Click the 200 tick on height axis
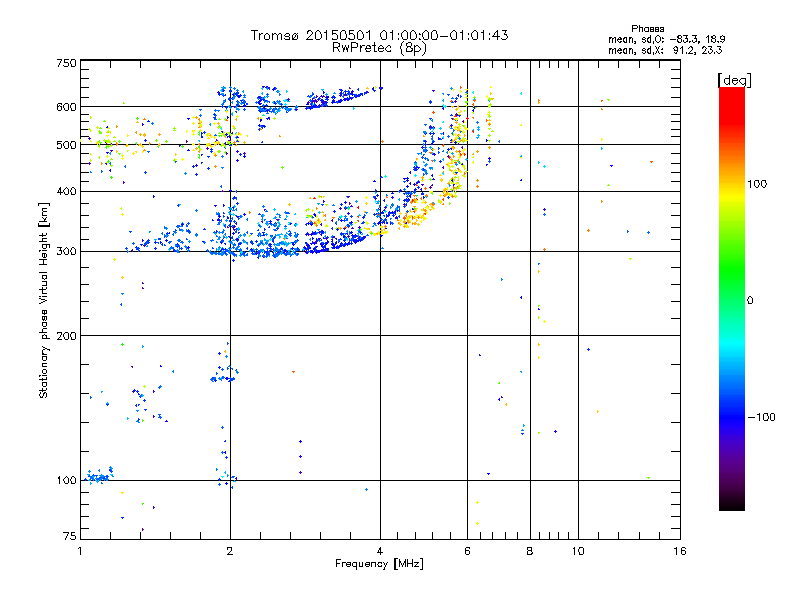 [x=66, y=335]
